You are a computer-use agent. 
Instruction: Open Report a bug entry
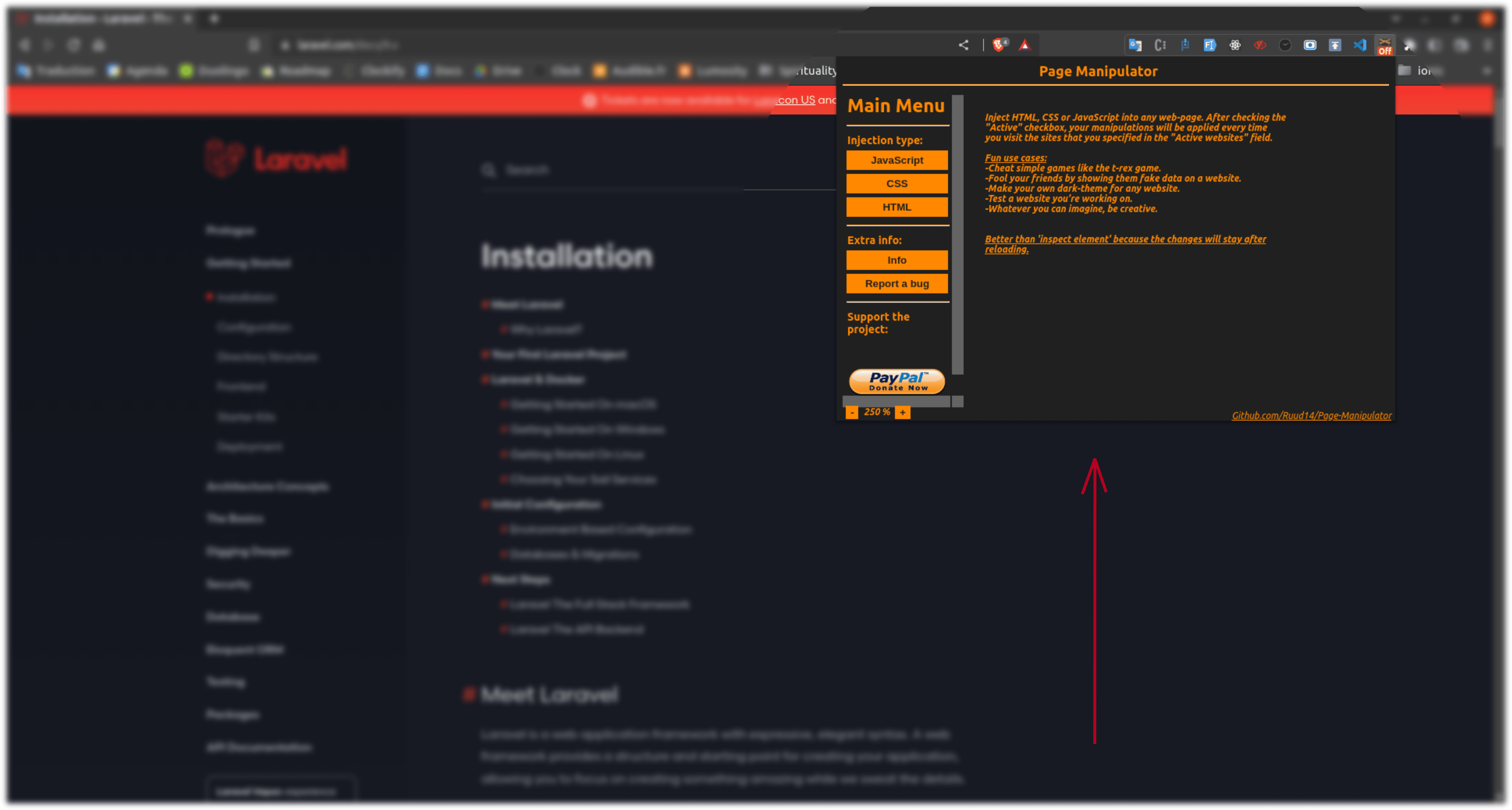pos(896,284)
